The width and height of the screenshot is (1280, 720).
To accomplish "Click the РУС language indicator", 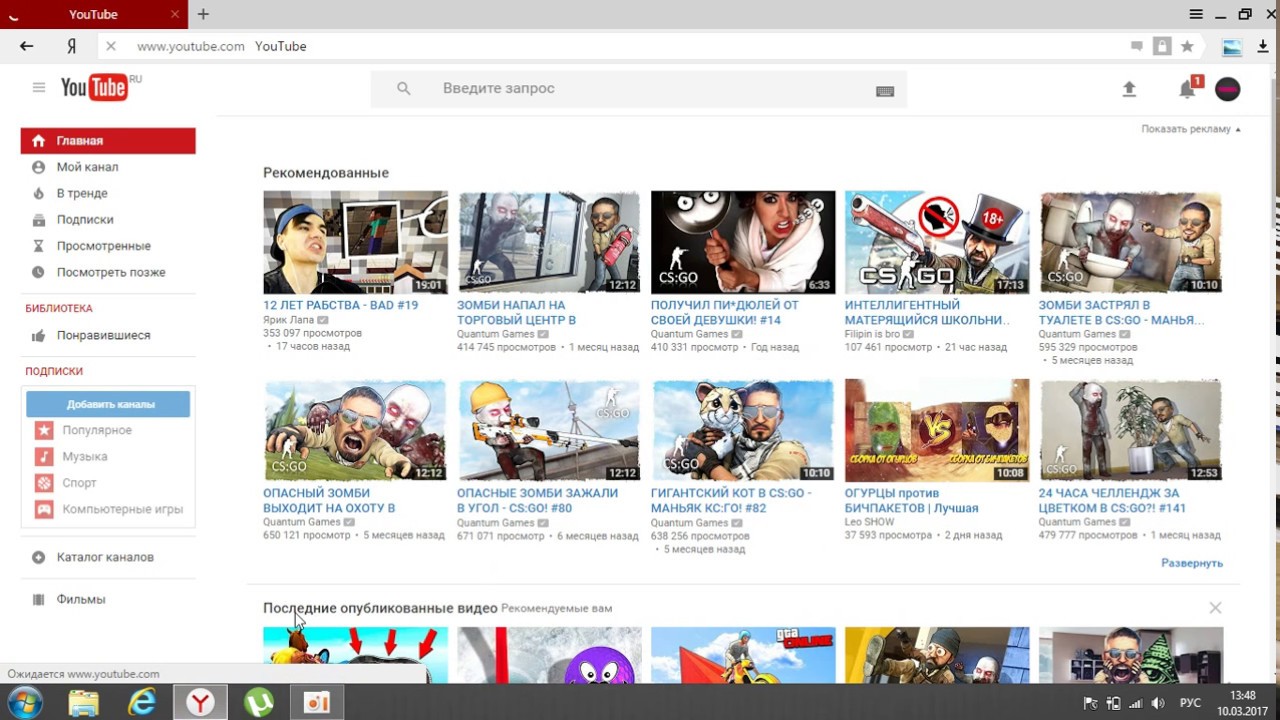I will point(1190,703).
